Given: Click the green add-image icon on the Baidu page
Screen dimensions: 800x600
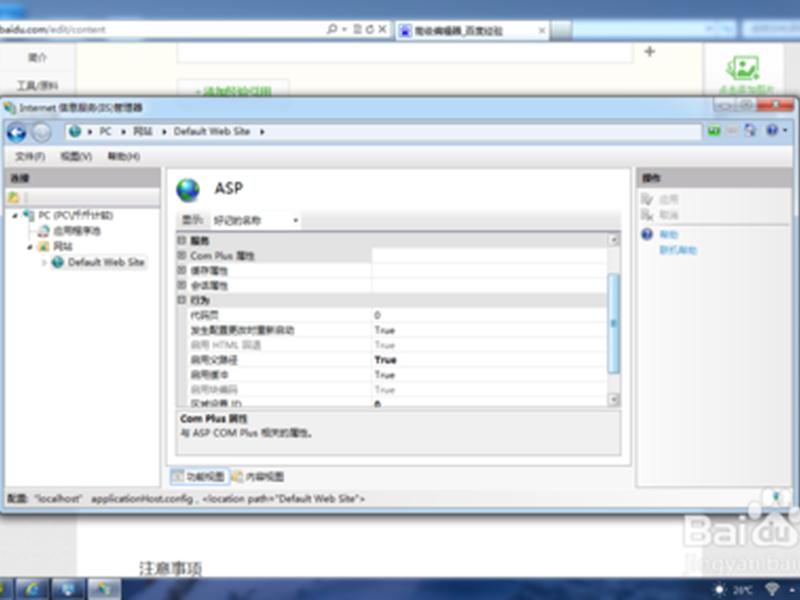Looking at the screenshot, I should coord(743,67).
